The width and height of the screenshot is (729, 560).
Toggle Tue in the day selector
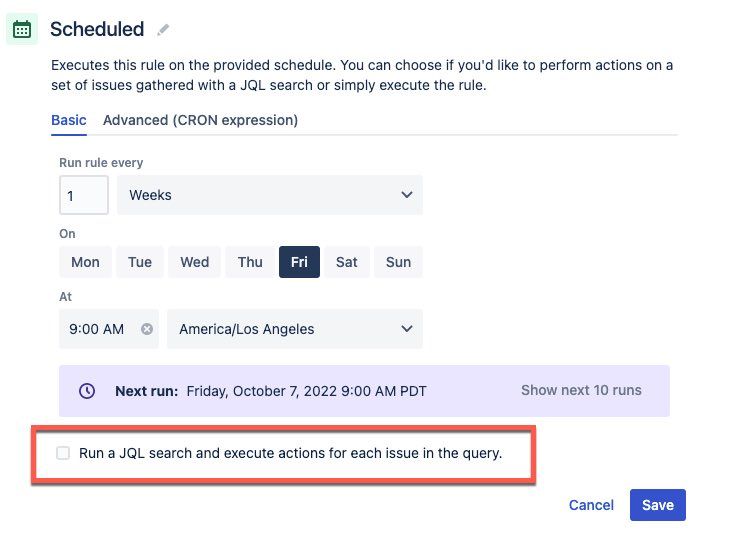click(140, 262)
